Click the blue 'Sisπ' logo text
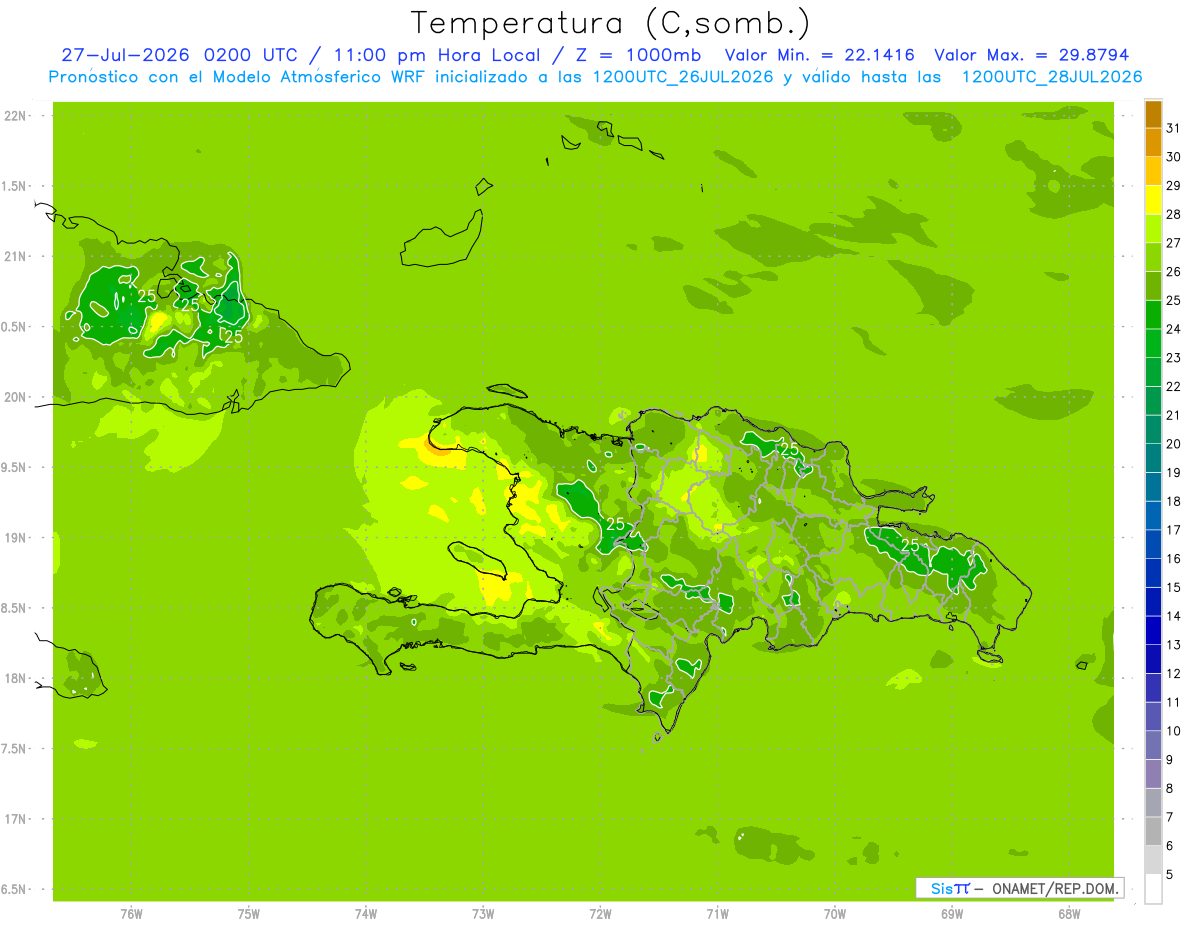 point(950,888)
